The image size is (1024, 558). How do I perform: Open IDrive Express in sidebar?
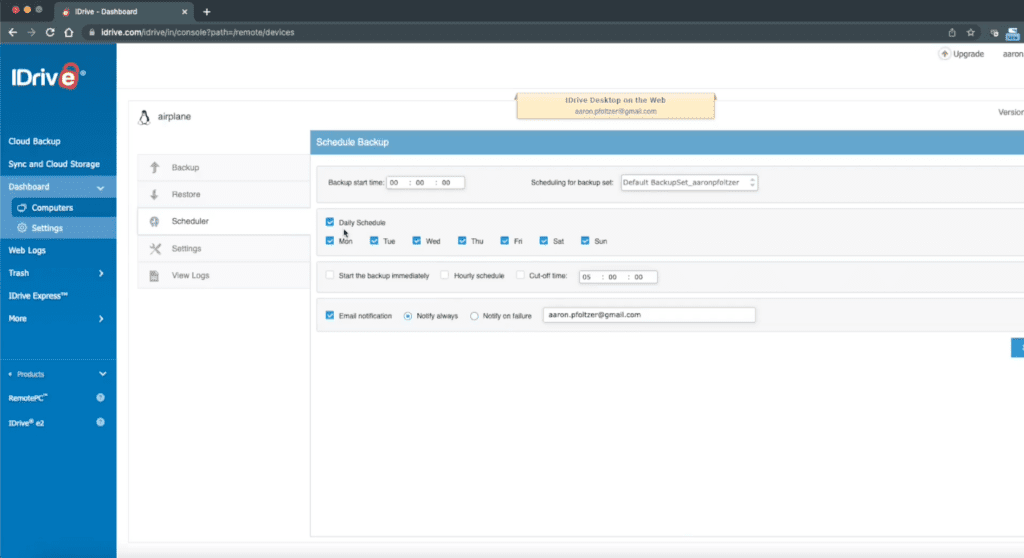pyautogui.click(x=38, y=296)
